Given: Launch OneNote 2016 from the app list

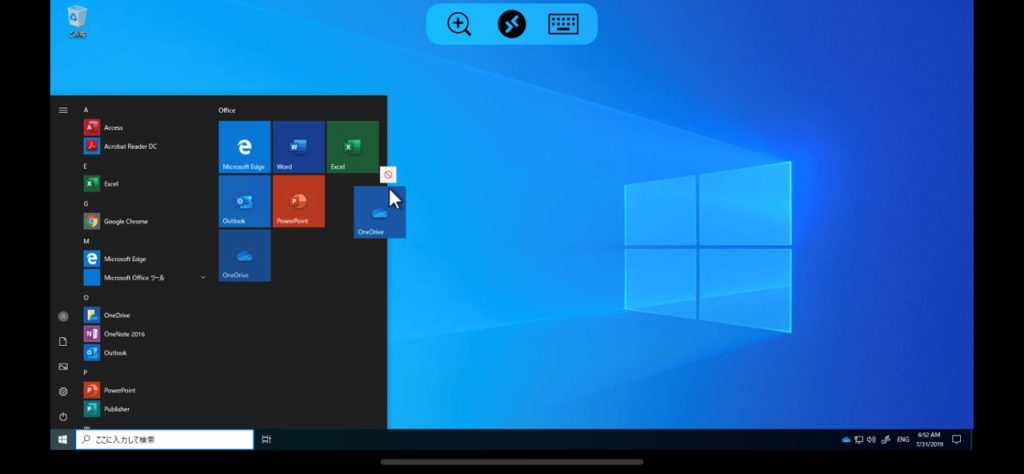Looking at the screenshot, I should pos(144,334).
